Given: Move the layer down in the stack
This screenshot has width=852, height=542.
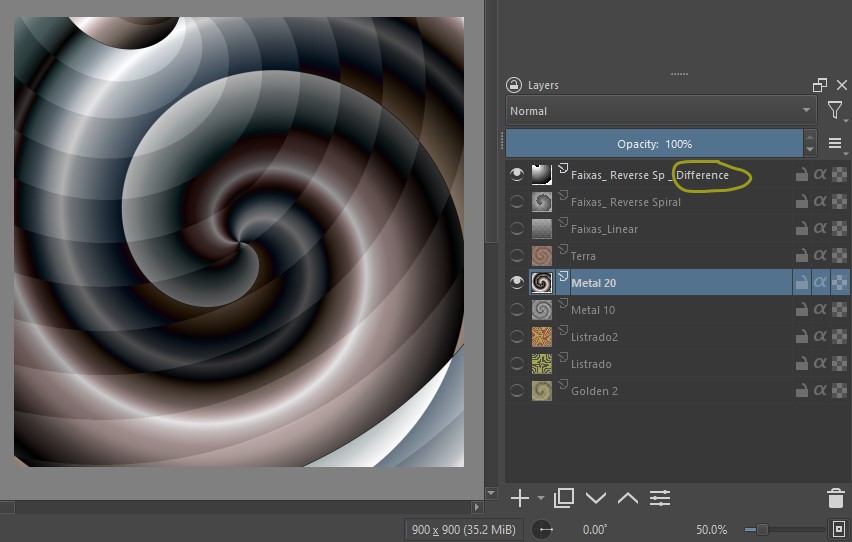Looking at the screenshot, I should click(596, 498).
